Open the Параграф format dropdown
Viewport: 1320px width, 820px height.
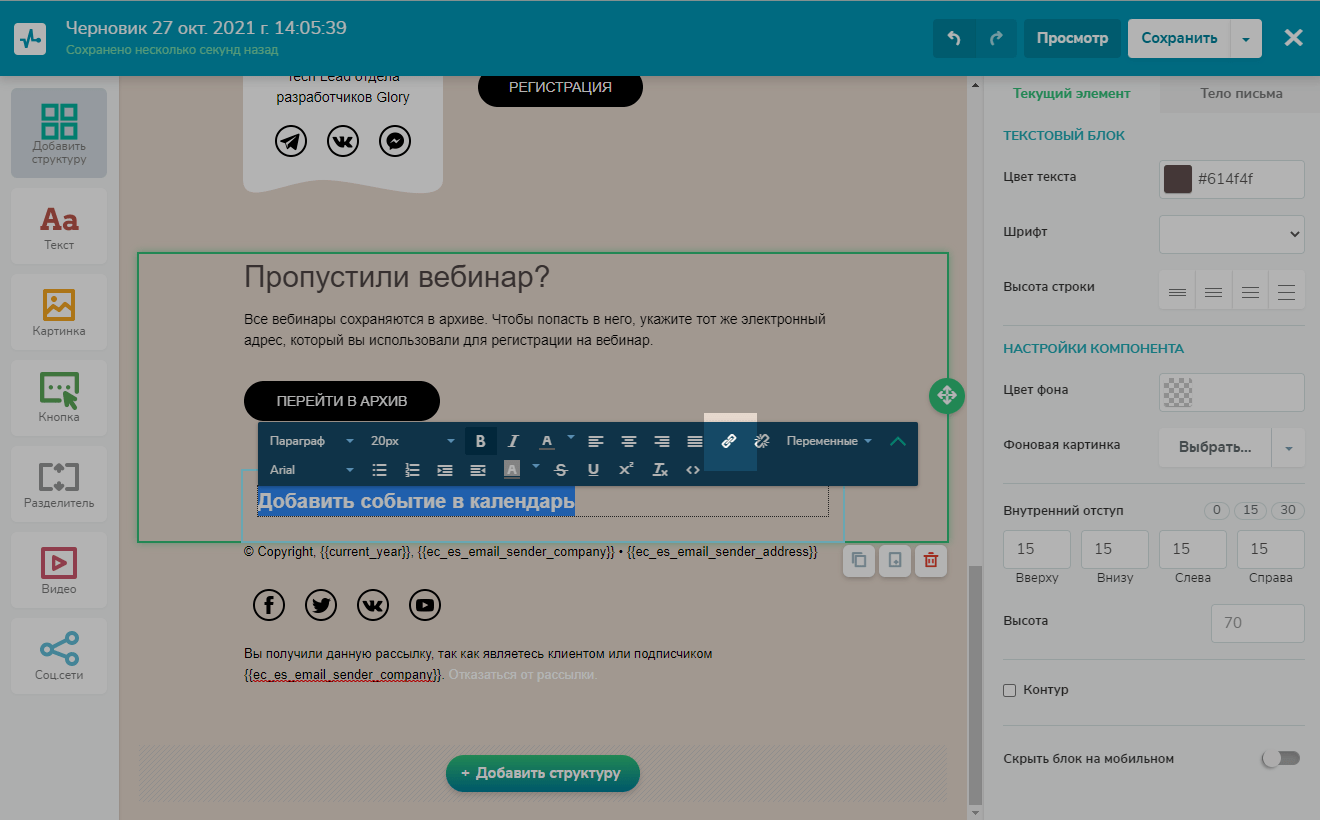[311, 441]
